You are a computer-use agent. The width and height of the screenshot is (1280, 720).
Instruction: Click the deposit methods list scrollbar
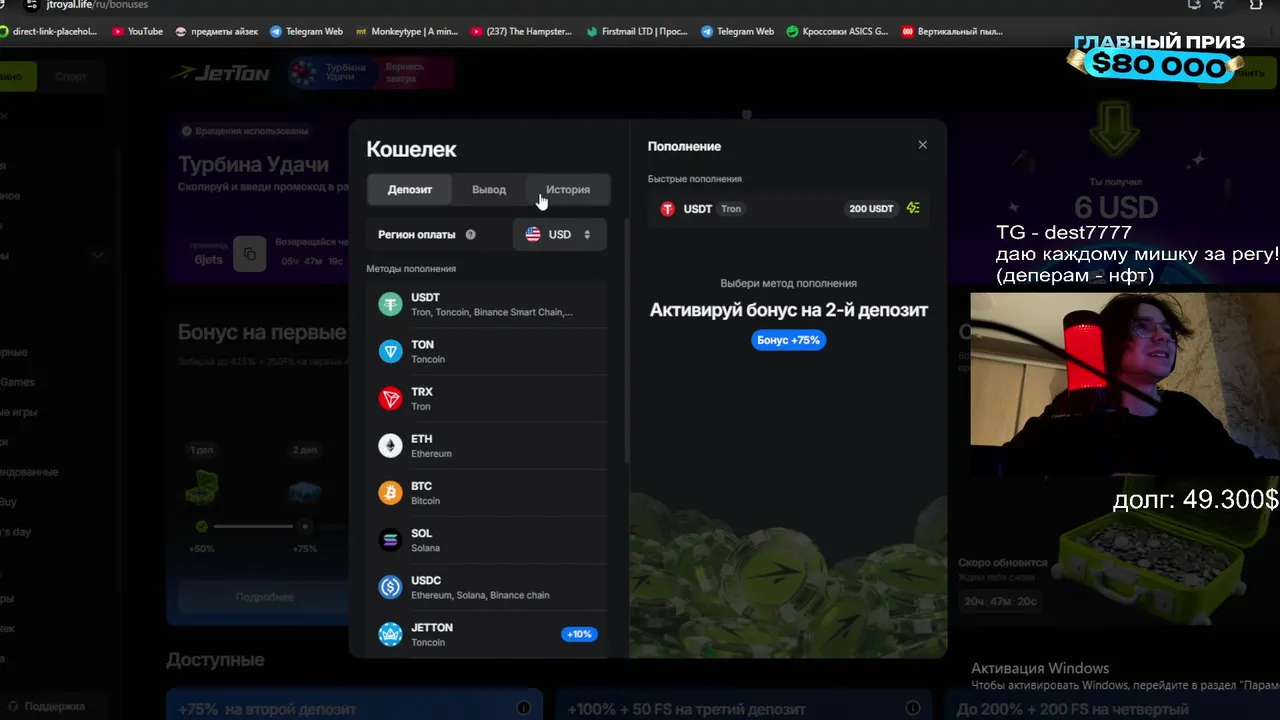tap(626, 340)
